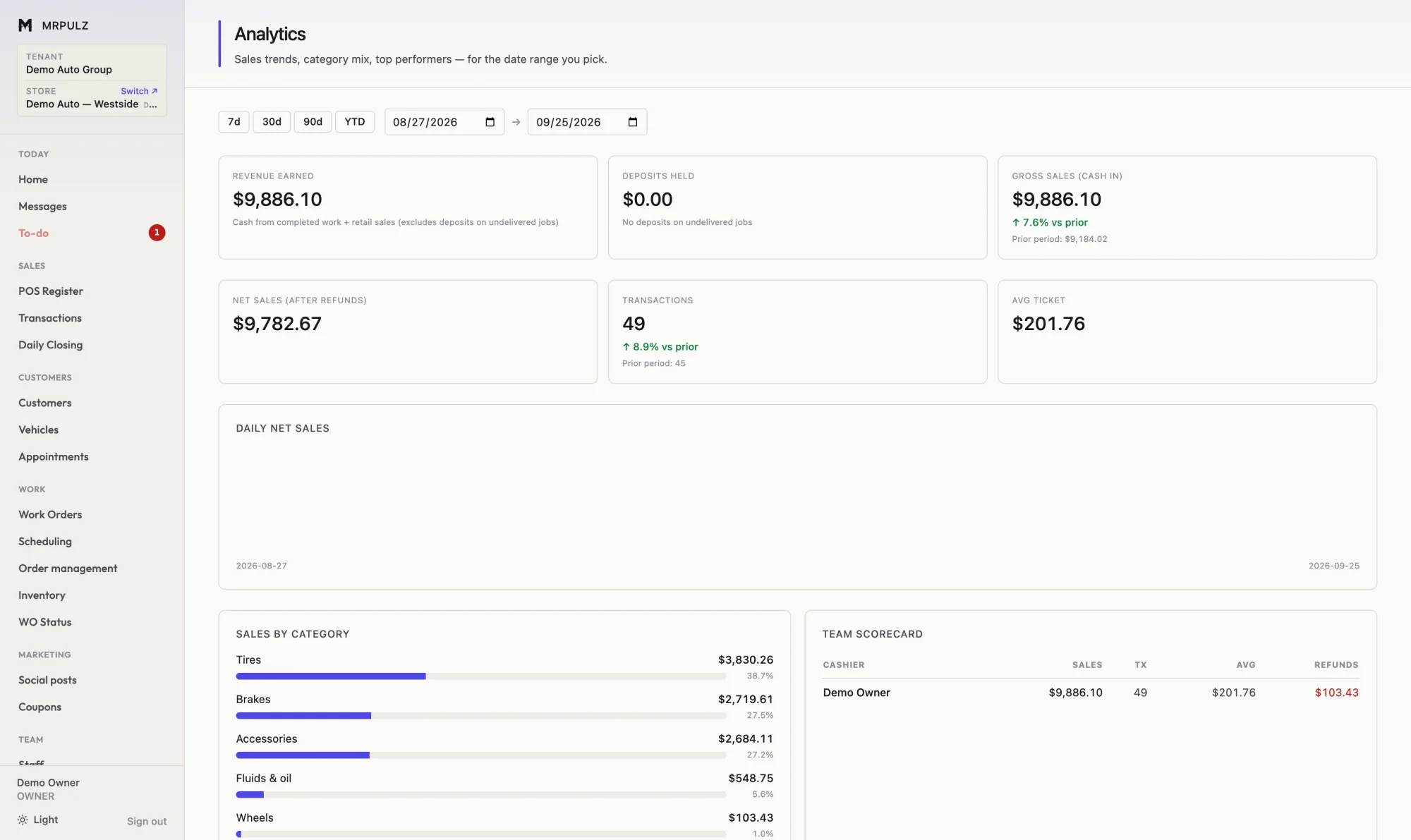1411x840 pixels.
Task: Click the Brakes category progress bar
Action: tap(481, 716)
